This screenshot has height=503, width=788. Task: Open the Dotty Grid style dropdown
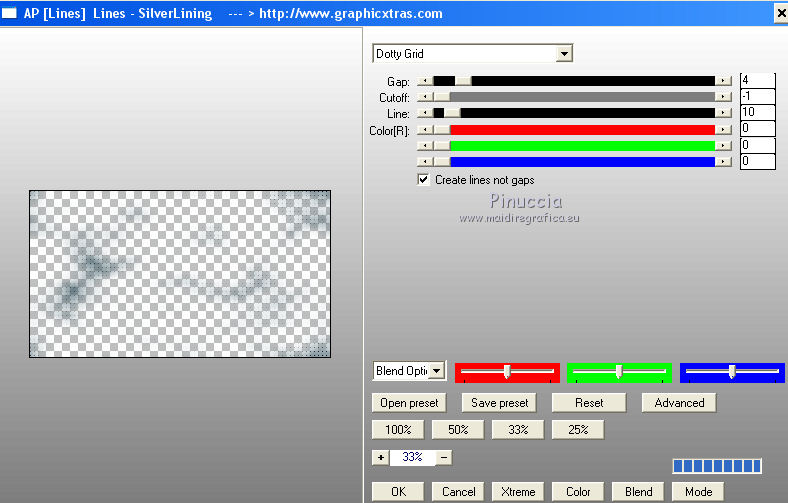[564, 54]
